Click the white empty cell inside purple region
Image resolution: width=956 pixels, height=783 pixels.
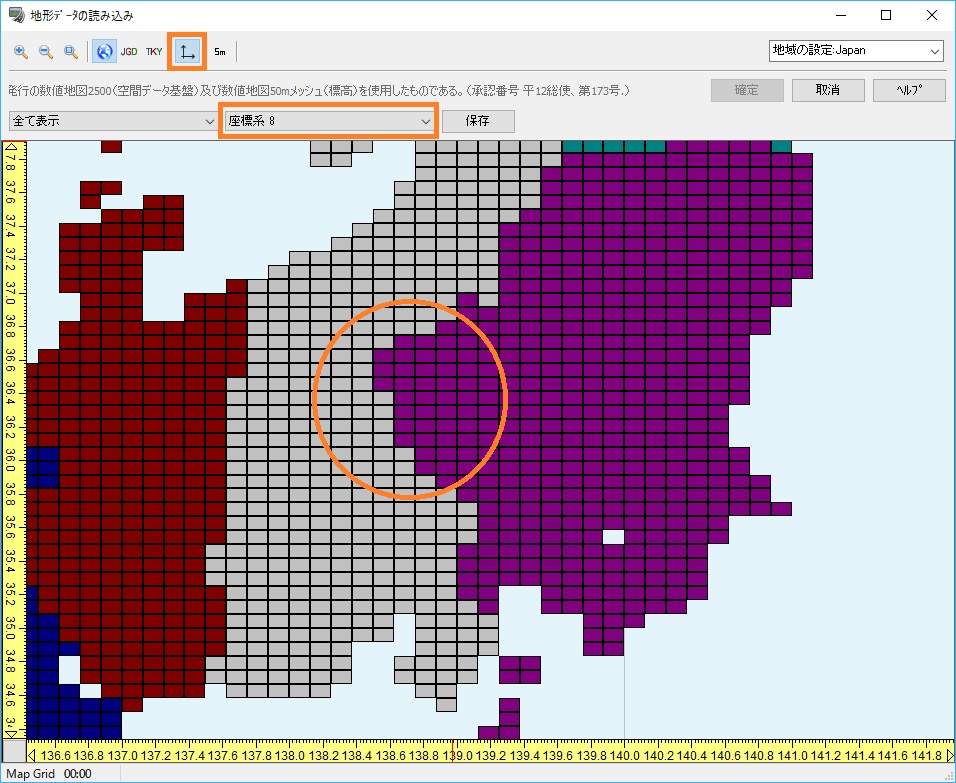tap(614, 537)
